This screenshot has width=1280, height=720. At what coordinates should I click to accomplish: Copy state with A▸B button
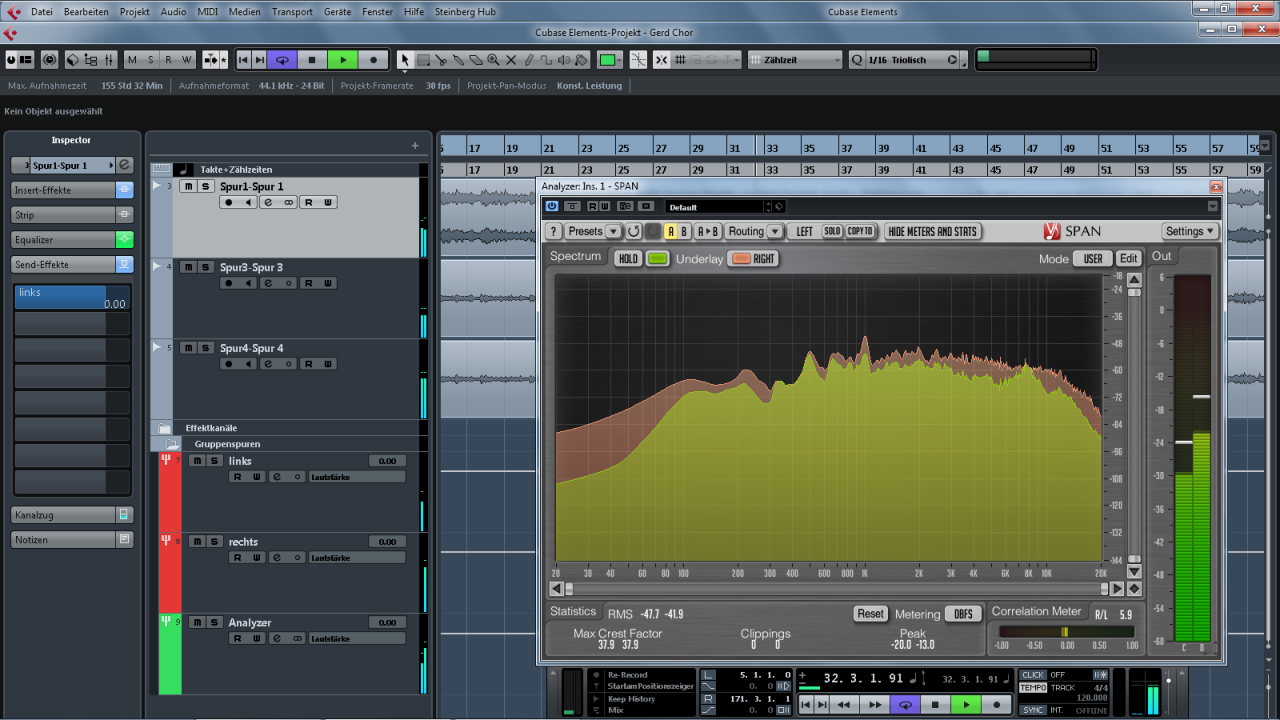[707, 231]
